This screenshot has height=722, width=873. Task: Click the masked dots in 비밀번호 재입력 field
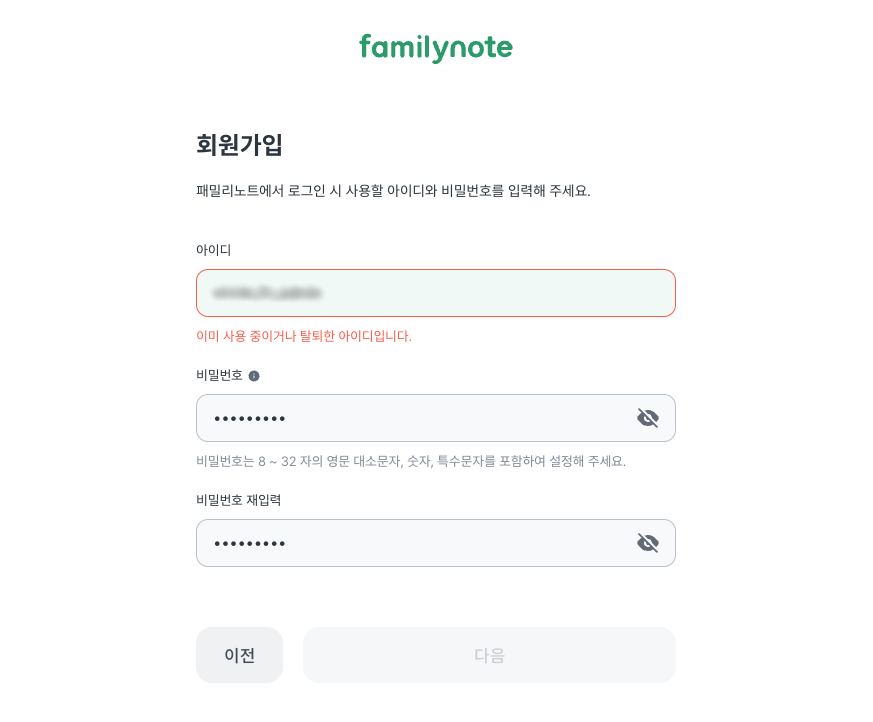250,544
